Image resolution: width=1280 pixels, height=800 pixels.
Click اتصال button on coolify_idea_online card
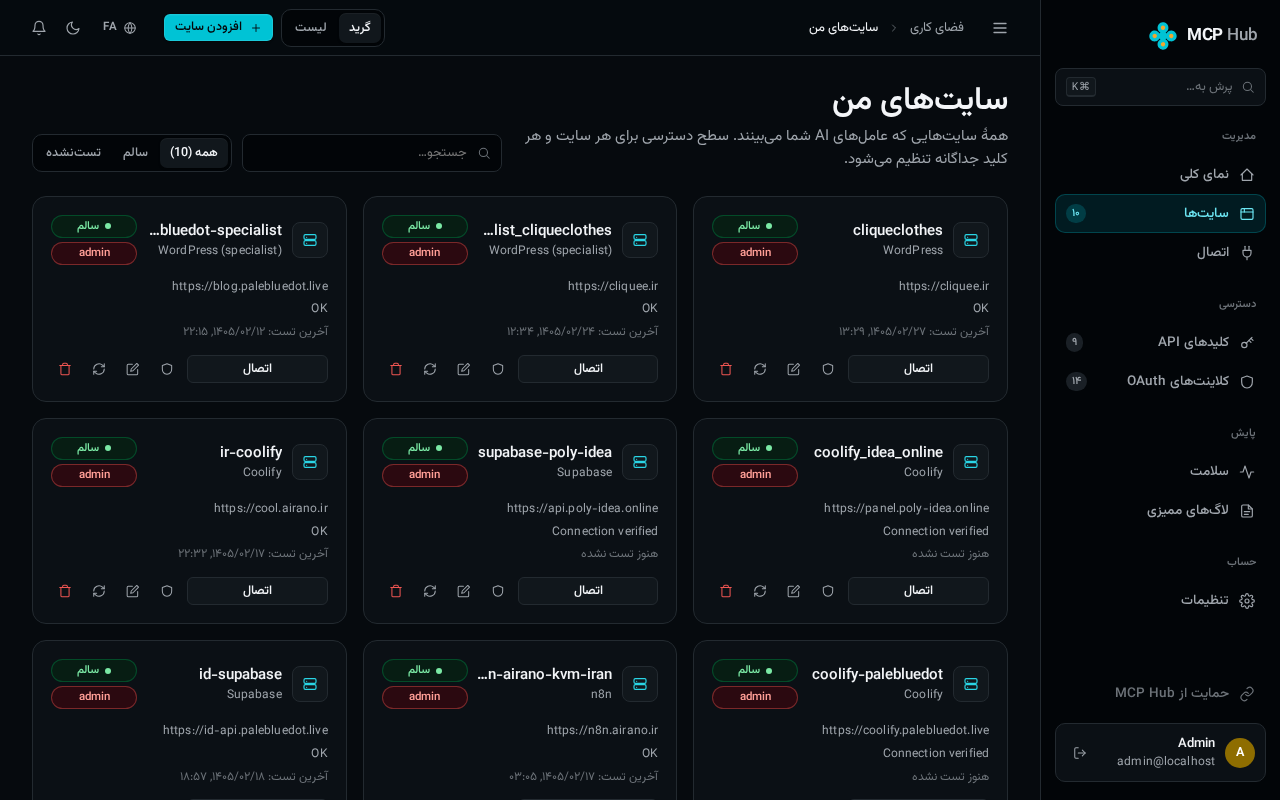[918, 591]
